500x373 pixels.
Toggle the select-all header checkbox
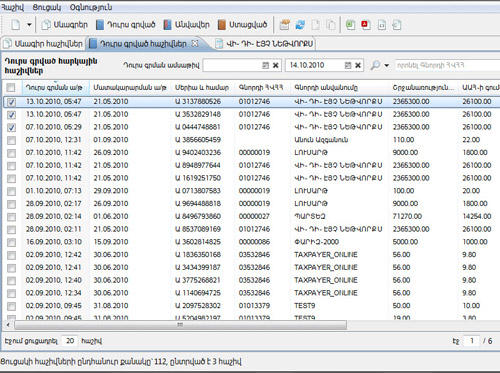coord(11,88)
